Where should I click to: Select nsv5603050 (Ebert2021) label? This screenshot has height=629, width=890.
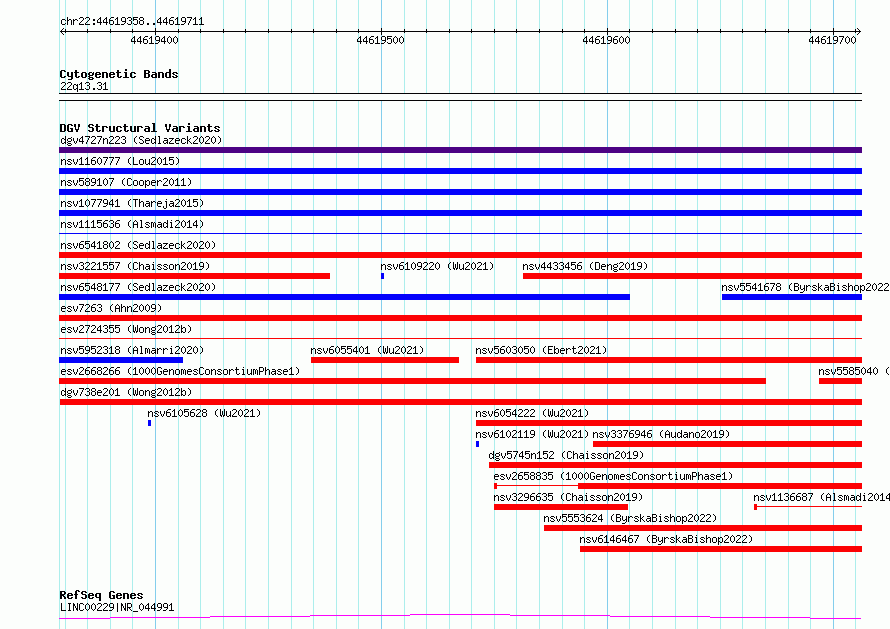[x=541, y=350]
